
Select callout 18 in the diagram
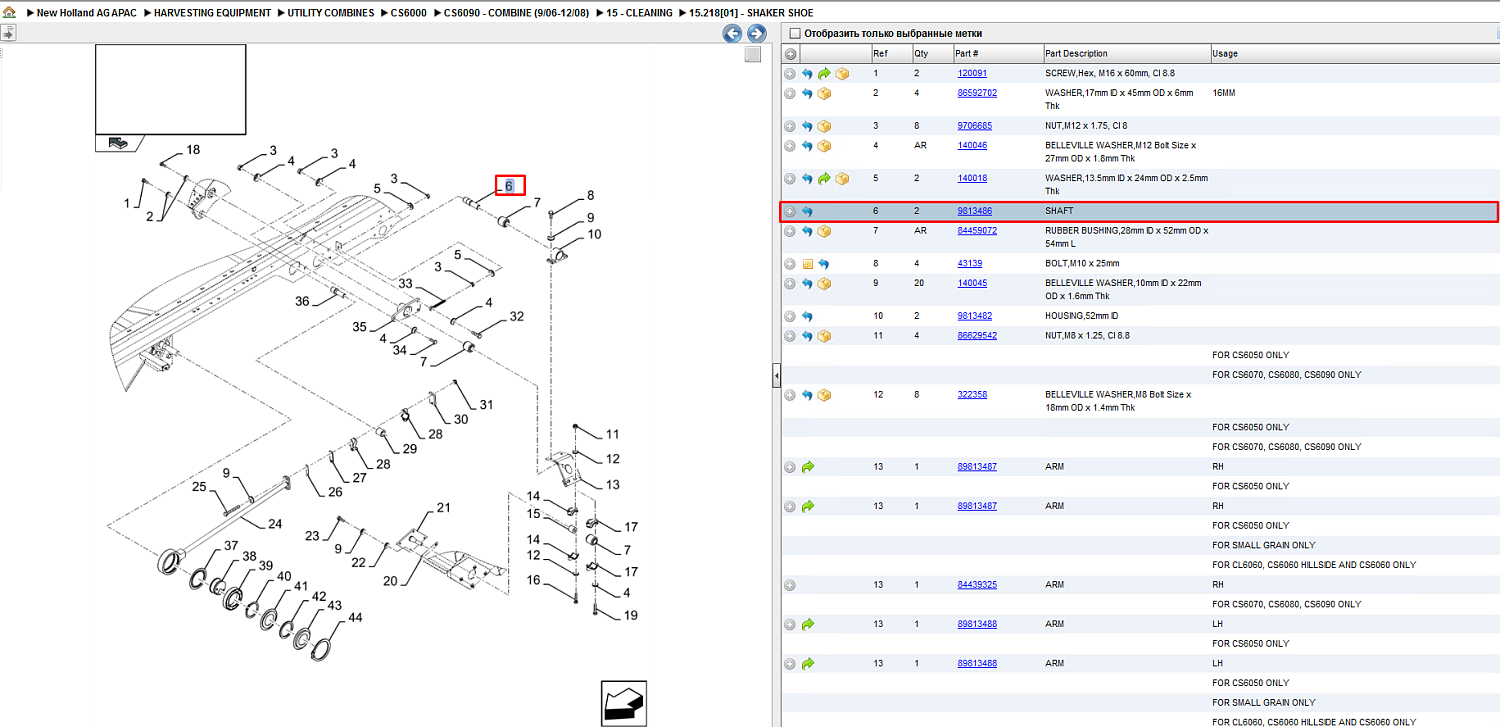point(193,150)
